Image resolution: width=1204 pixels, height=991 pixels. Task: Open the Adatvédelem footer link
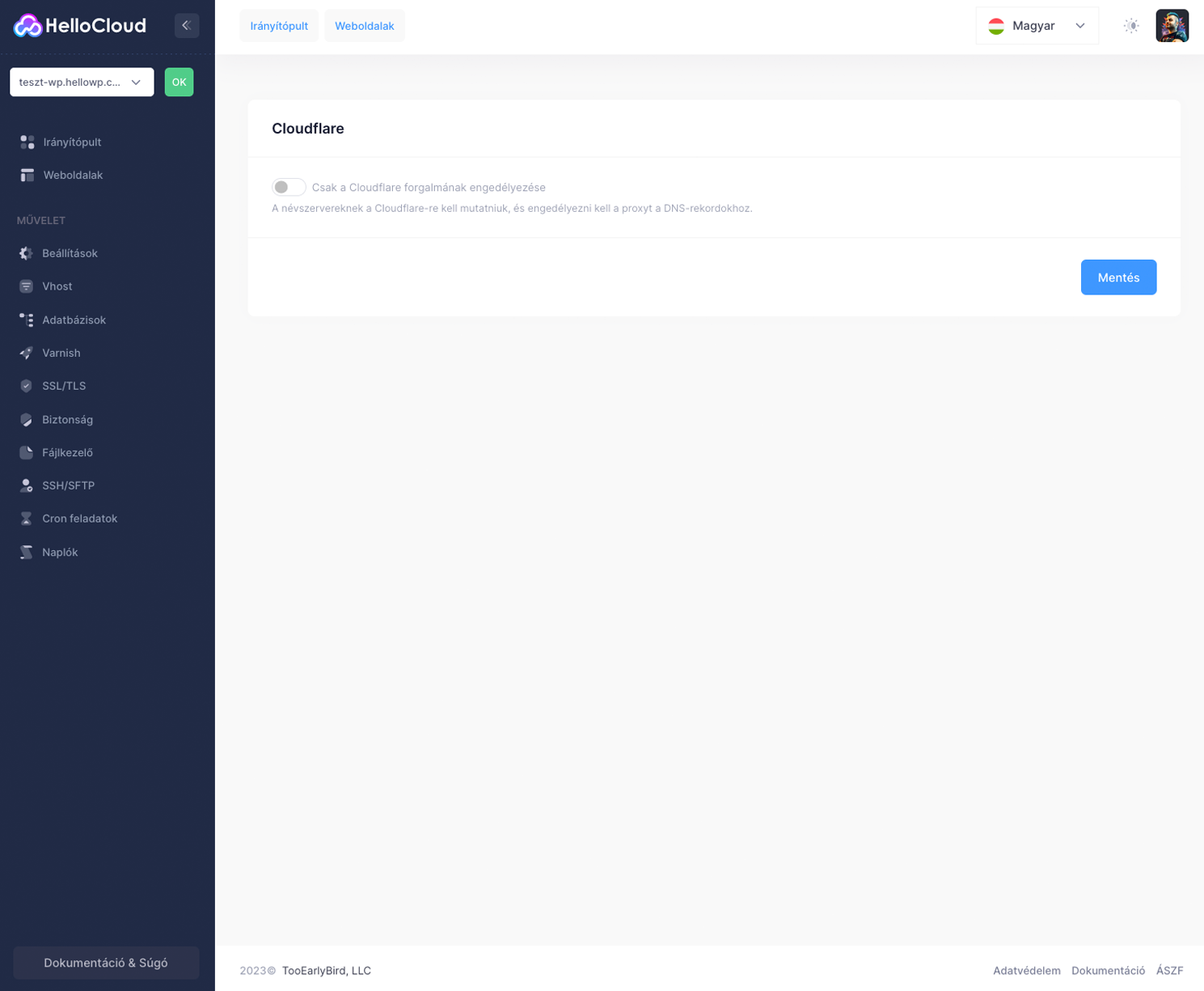(1026, 971)
